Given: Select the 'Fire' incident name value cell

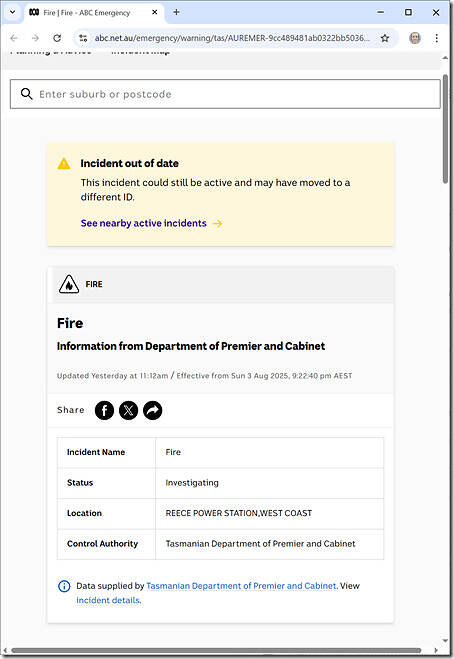Looking at the screenshot, I should [x=173, y=452].
